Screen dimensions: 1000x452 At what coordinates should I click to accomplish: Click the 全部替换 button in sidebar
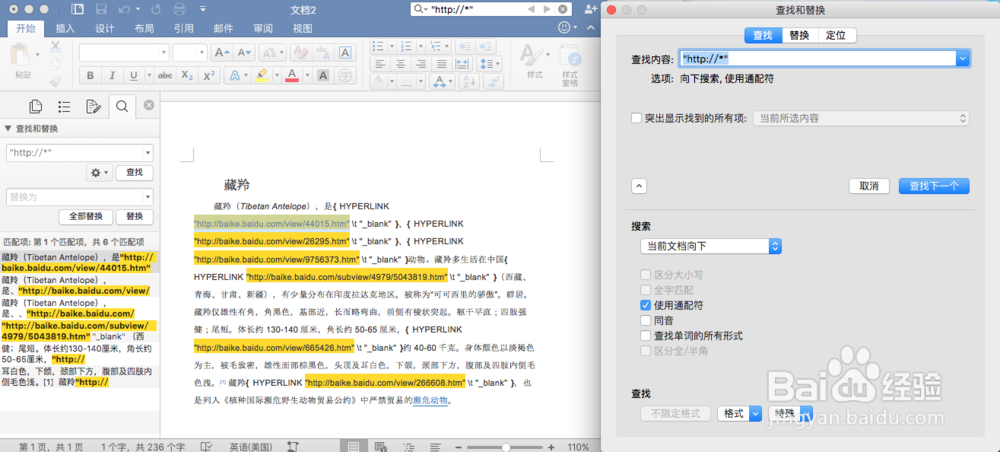(85, 216)
